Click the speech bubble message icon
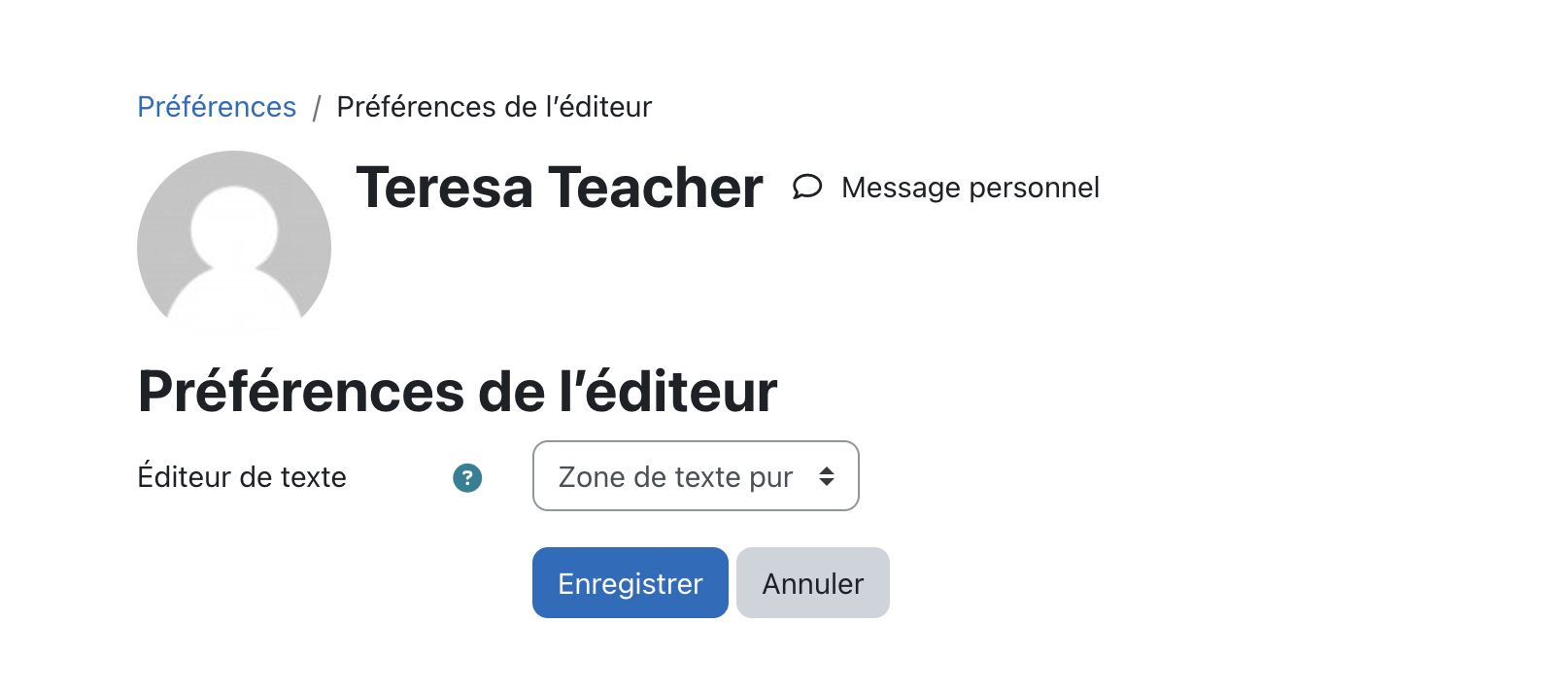 coord(807,187)
